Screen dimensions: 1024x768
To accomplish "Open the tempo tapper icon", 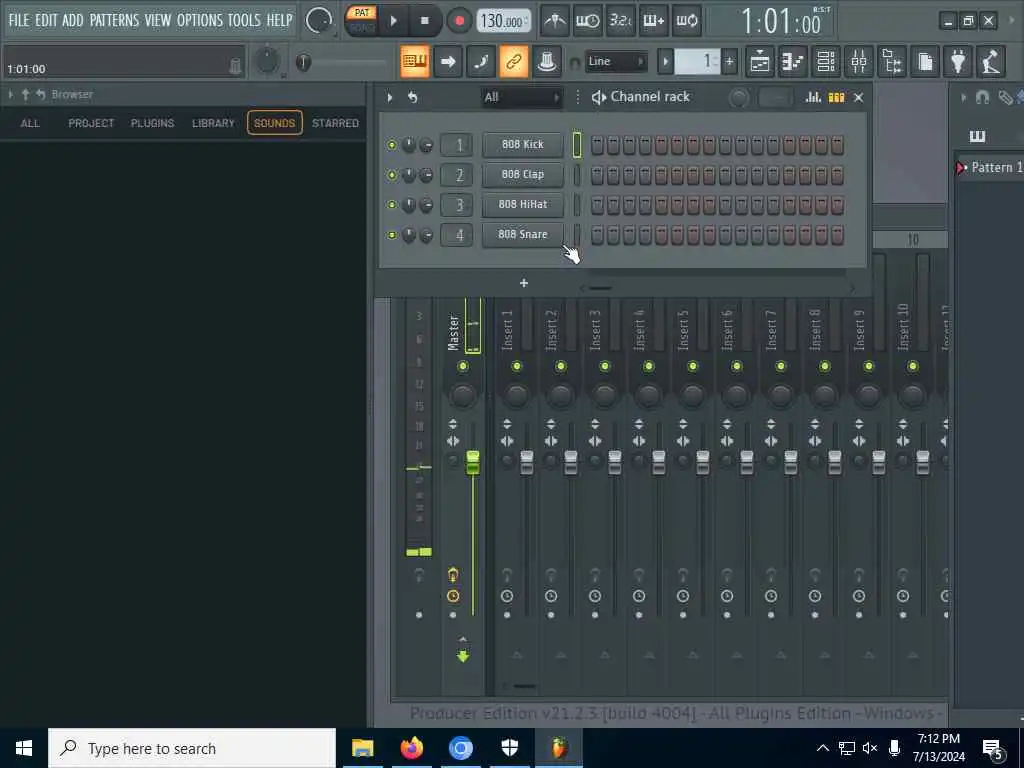I will [991, 62].
